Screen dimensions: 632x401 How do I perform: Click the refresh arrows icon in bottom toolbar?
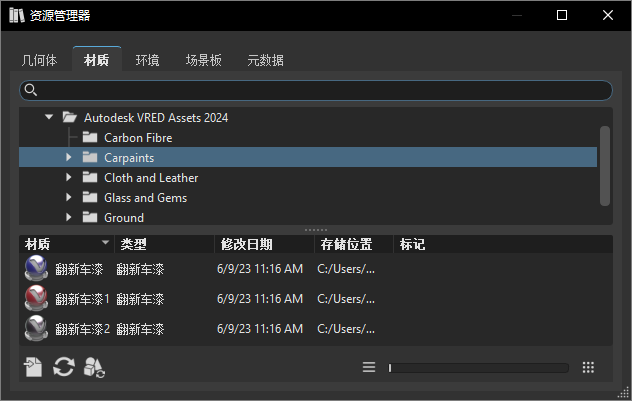pos(64,367)
